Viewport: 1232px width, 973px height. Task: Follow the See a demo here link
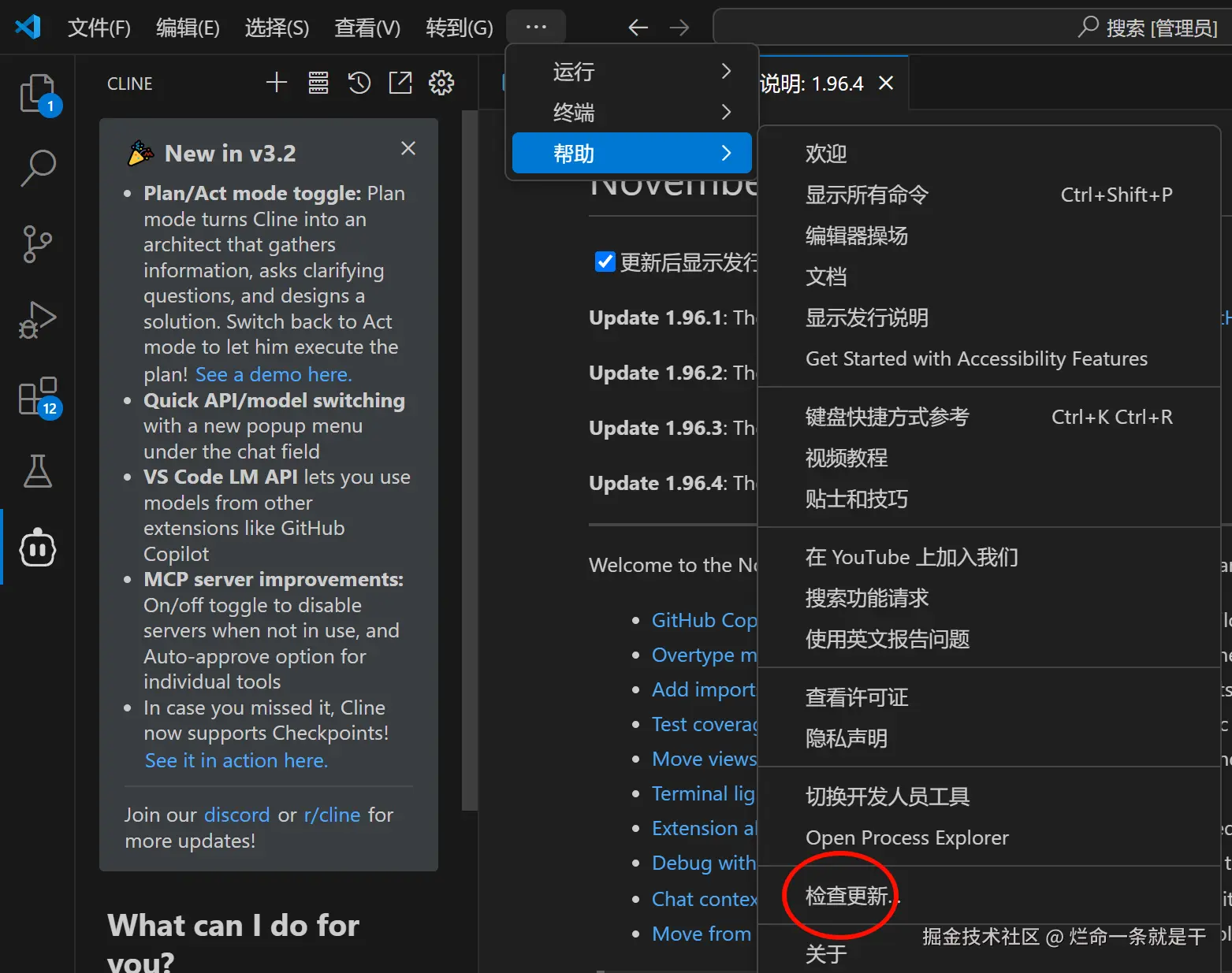tap(274, 374)
